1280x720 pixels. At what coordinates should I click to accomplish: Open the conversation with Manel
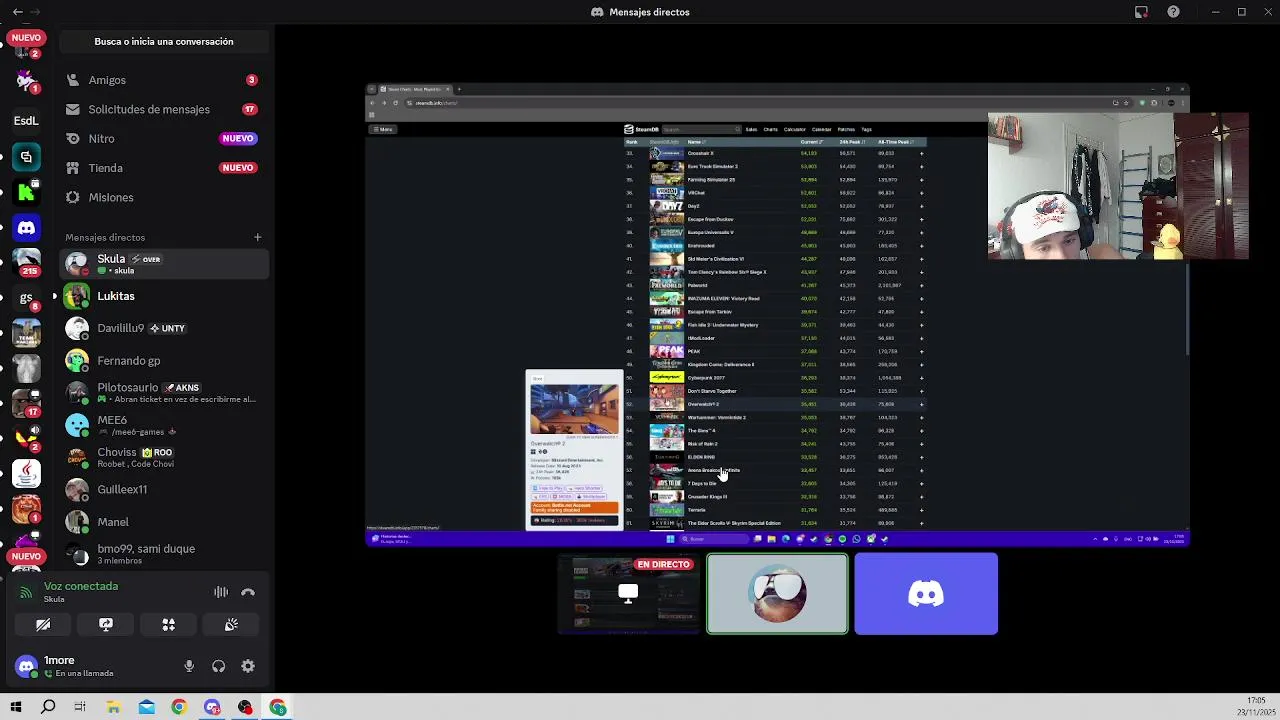[163, 522]
